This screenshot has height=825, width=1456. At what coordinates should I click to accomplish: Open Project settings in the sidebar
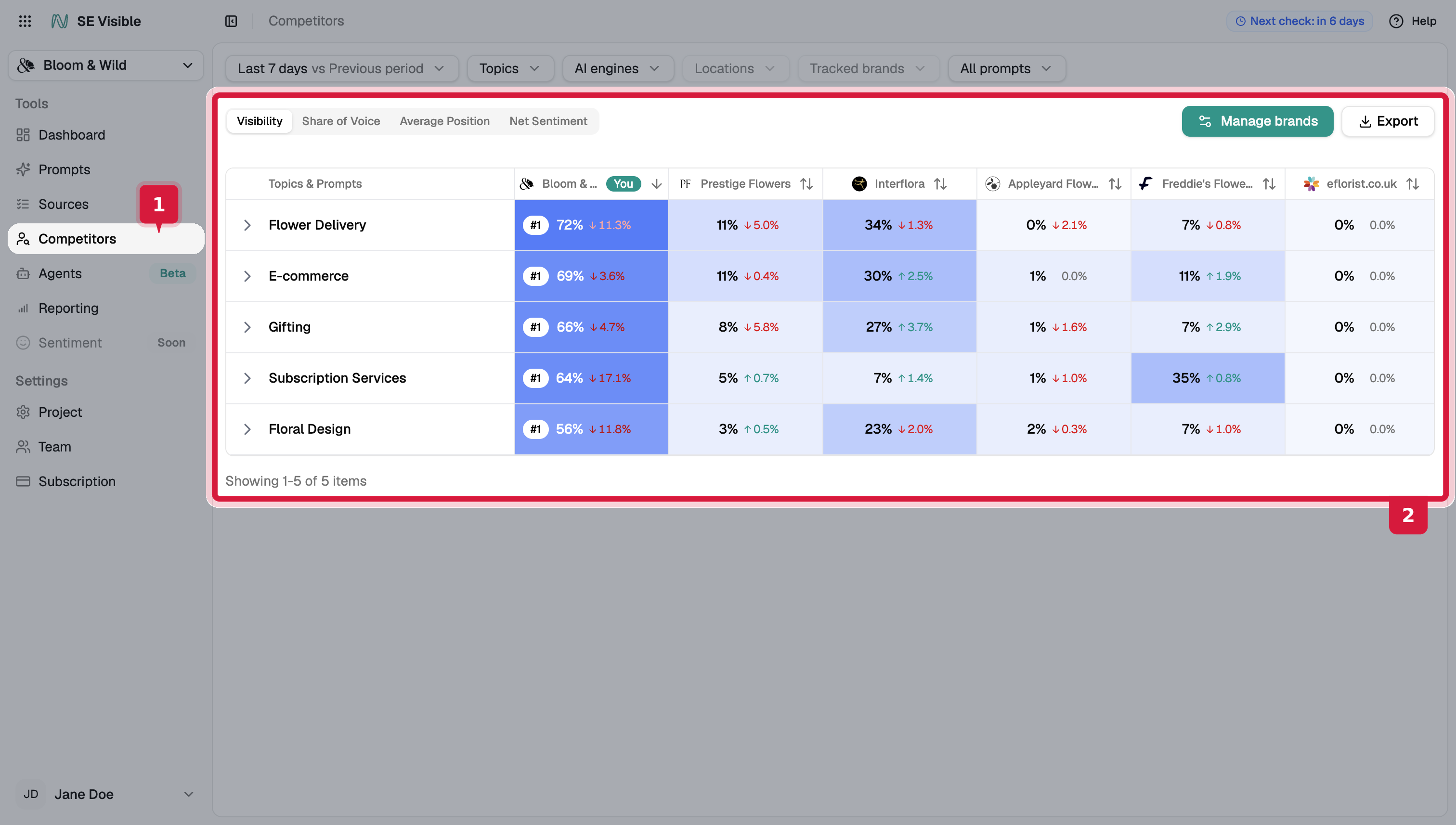[x=106, y=412]
